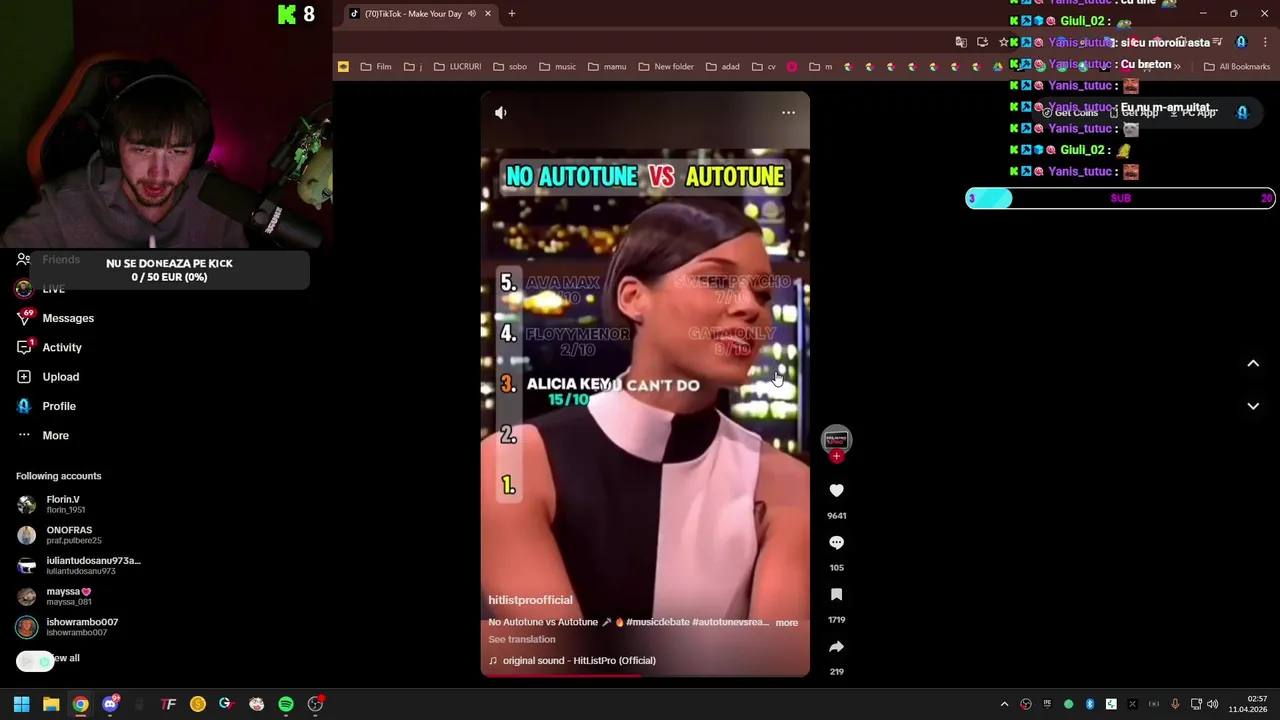Open the adad bookmarks folder

tap(723, 67)
